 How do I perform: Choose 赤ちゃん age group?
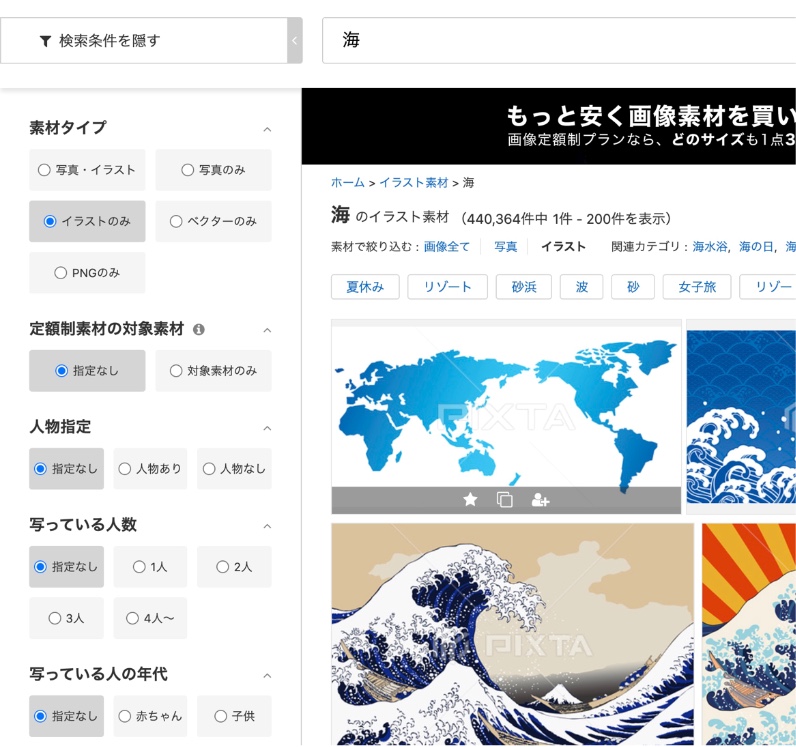click(150, 716)
